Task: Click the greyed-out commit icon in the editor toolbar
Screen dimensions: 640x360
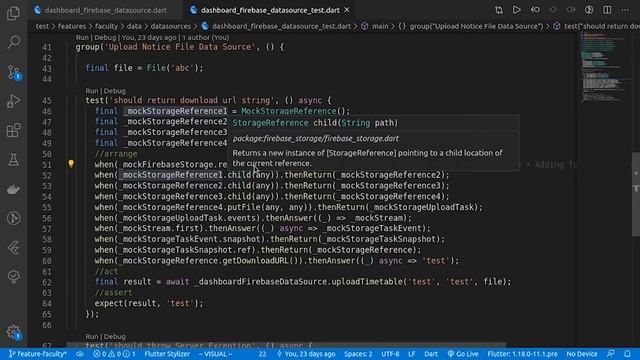Action: point(553,10)
